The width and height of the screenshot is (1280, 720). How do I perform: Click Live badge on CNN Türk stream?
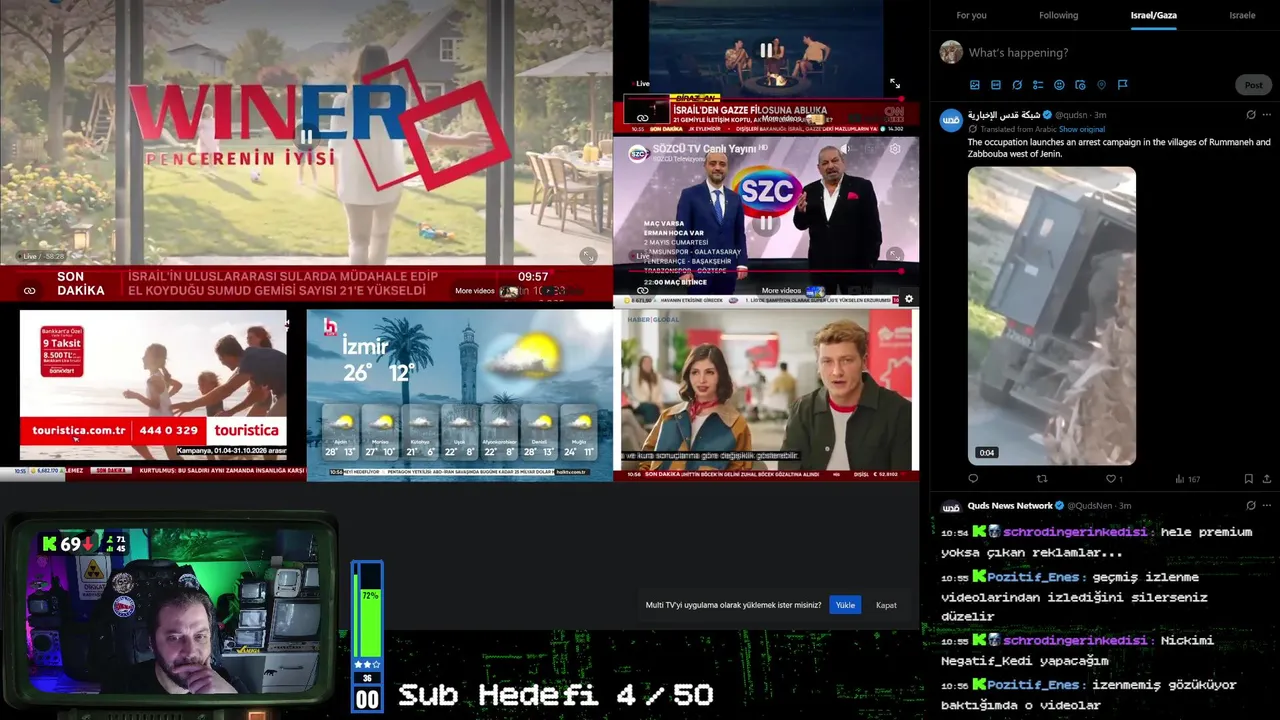(x=639, y=84)
